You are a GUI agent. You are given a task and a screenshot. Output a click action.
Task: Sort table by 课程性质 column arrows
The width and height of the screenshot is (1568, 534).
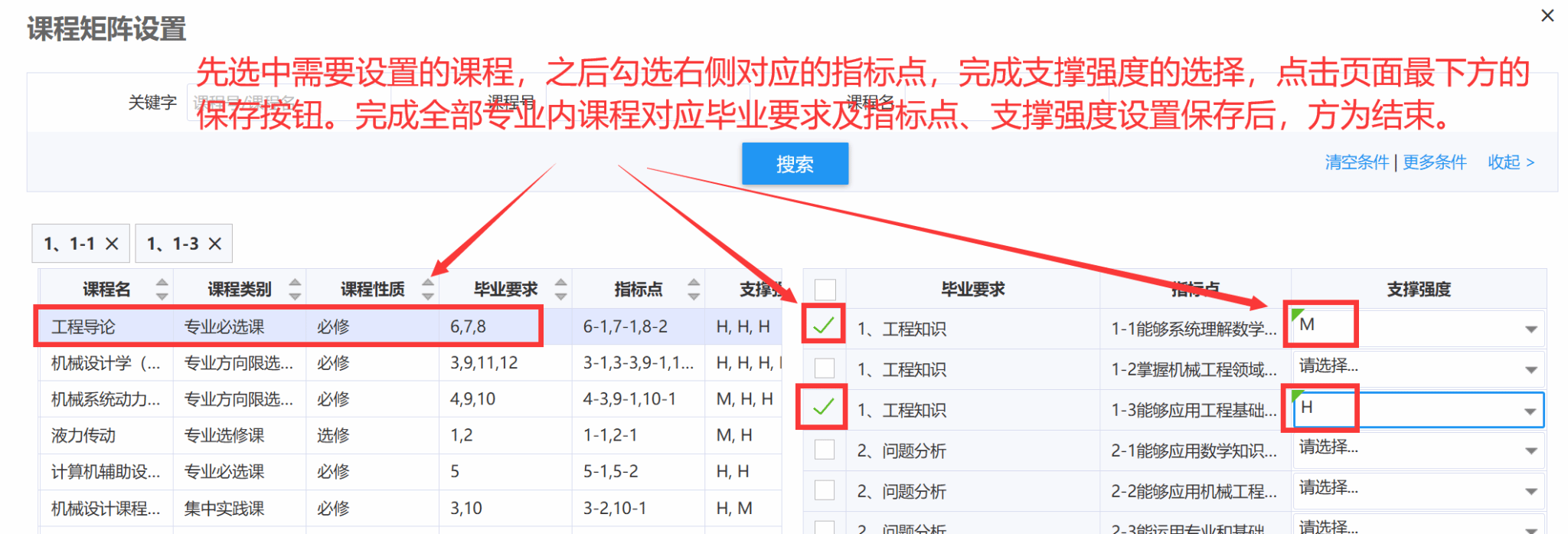pyautogui.click(x=428, y=289)
